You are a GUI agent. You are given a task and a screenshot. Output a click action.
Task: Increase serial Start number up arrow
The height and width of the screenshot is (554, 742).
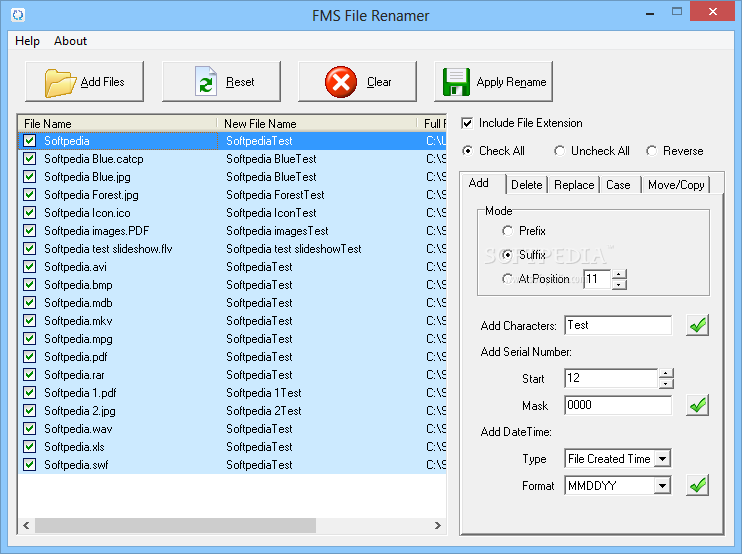pyautogui.click(x=666, y=373)
